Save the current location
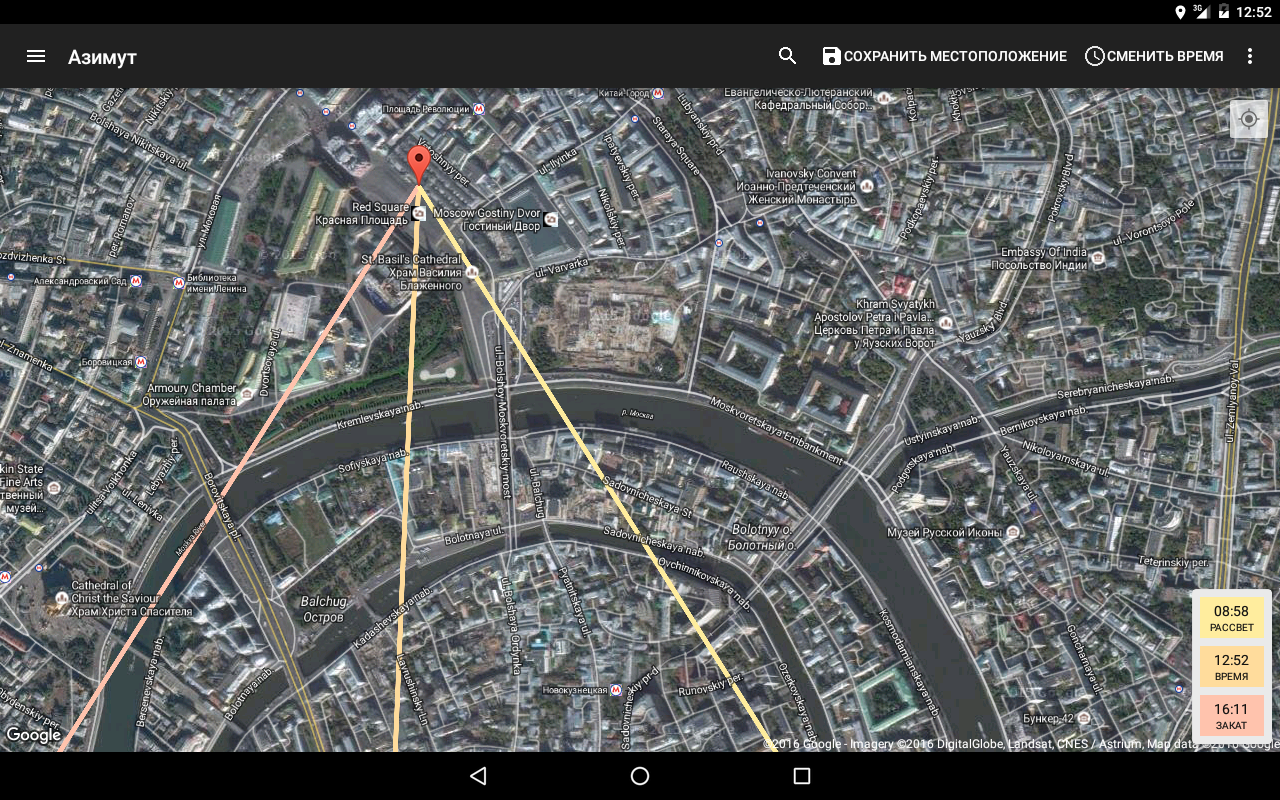This screenshot has height=800, width=1280. [944, 56]
